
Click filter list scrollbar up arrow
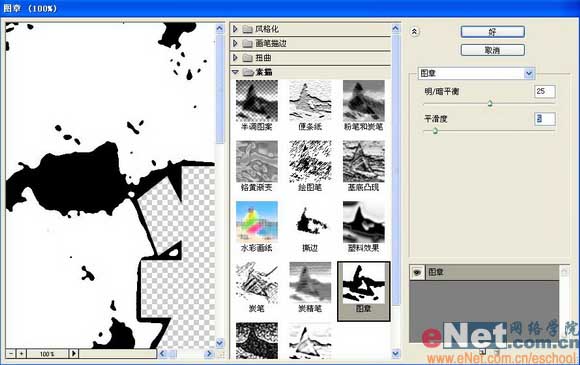(x=395, y=28)
